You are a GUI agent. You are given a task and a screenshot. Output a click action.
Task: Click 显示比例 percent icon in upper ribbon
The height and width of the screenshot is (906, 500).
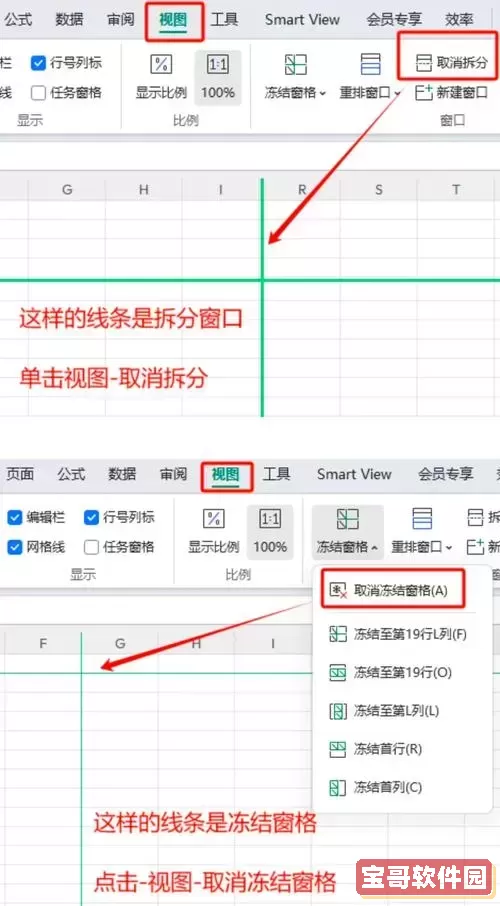tap(161, 64)
